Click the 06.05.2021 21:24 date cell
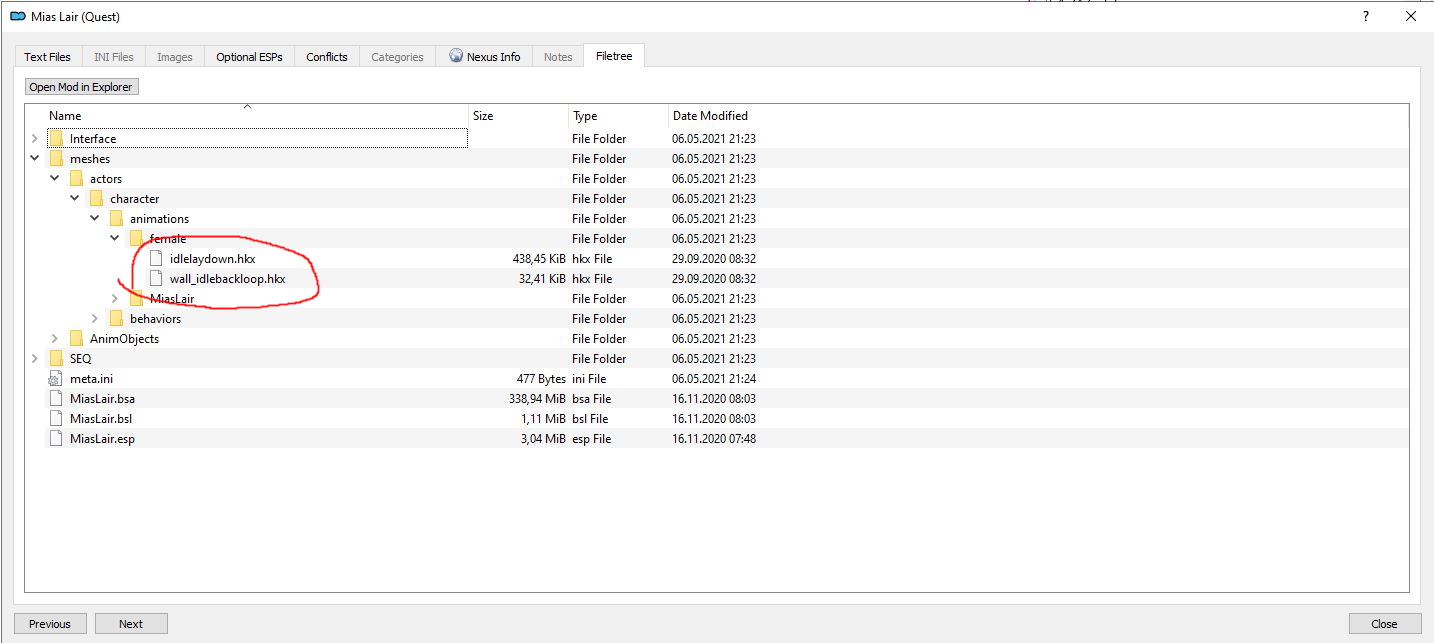1434x643 pixels. coord(714,379)
